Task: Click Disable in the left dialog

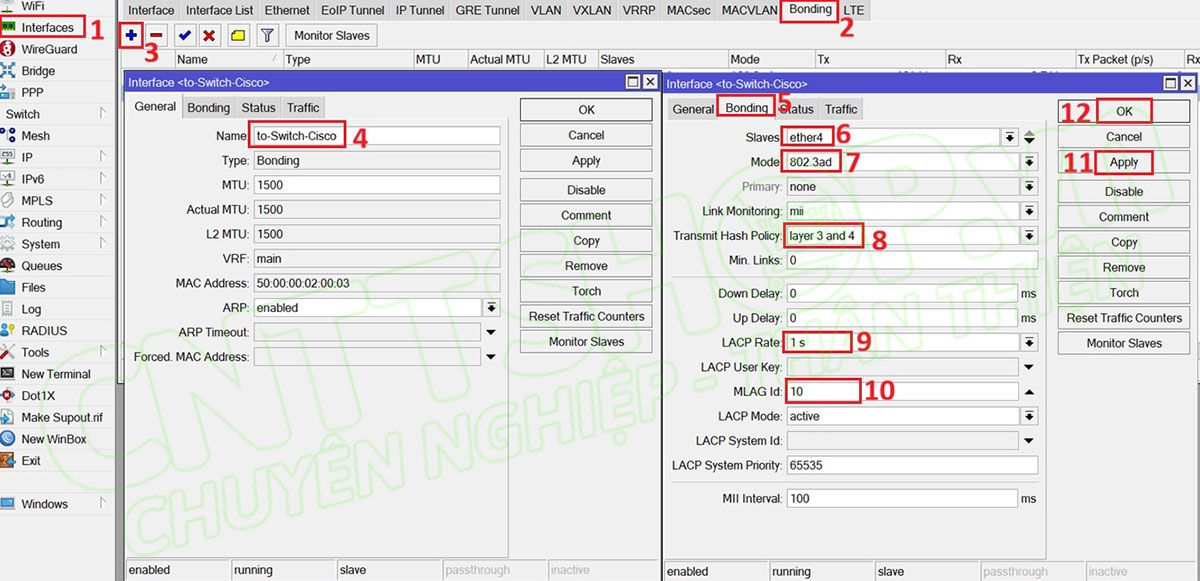Action: (x=586, y=190)
